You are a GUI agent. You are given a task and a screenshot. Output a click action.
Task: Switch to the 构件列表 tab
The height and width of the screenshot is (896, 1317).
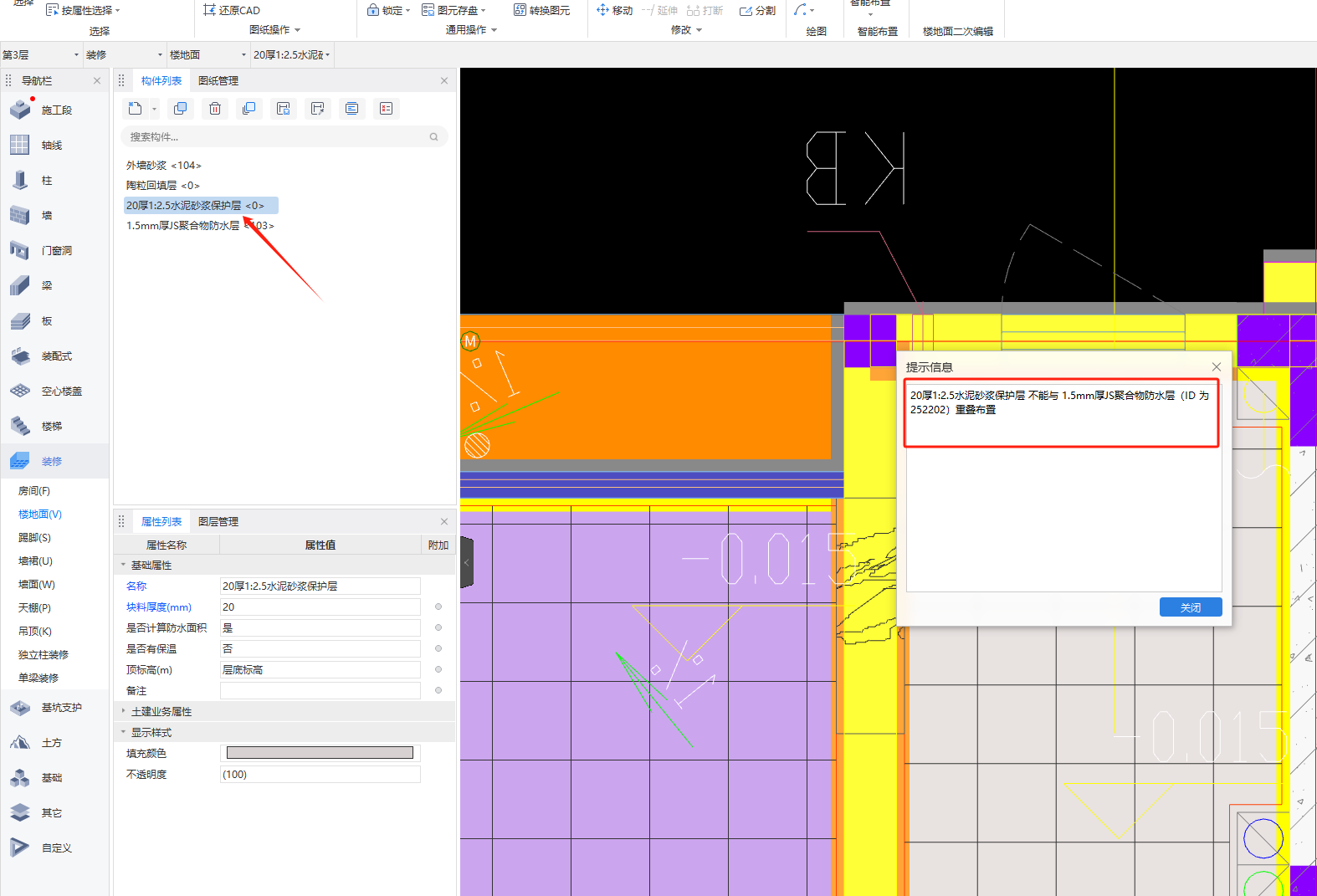click(161, 80)
